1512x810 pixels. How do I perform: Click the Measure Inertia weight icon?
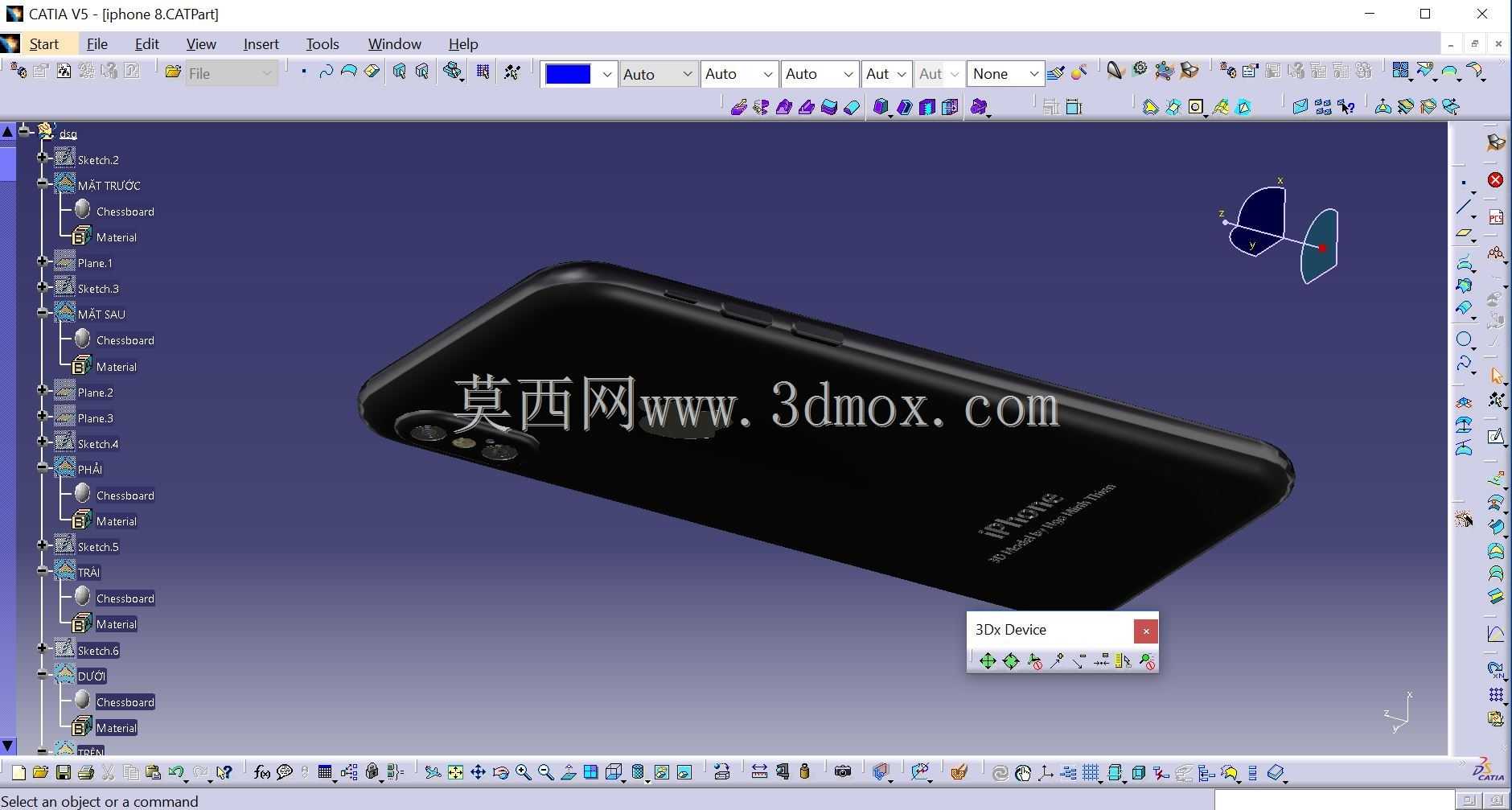click(804, 772)
